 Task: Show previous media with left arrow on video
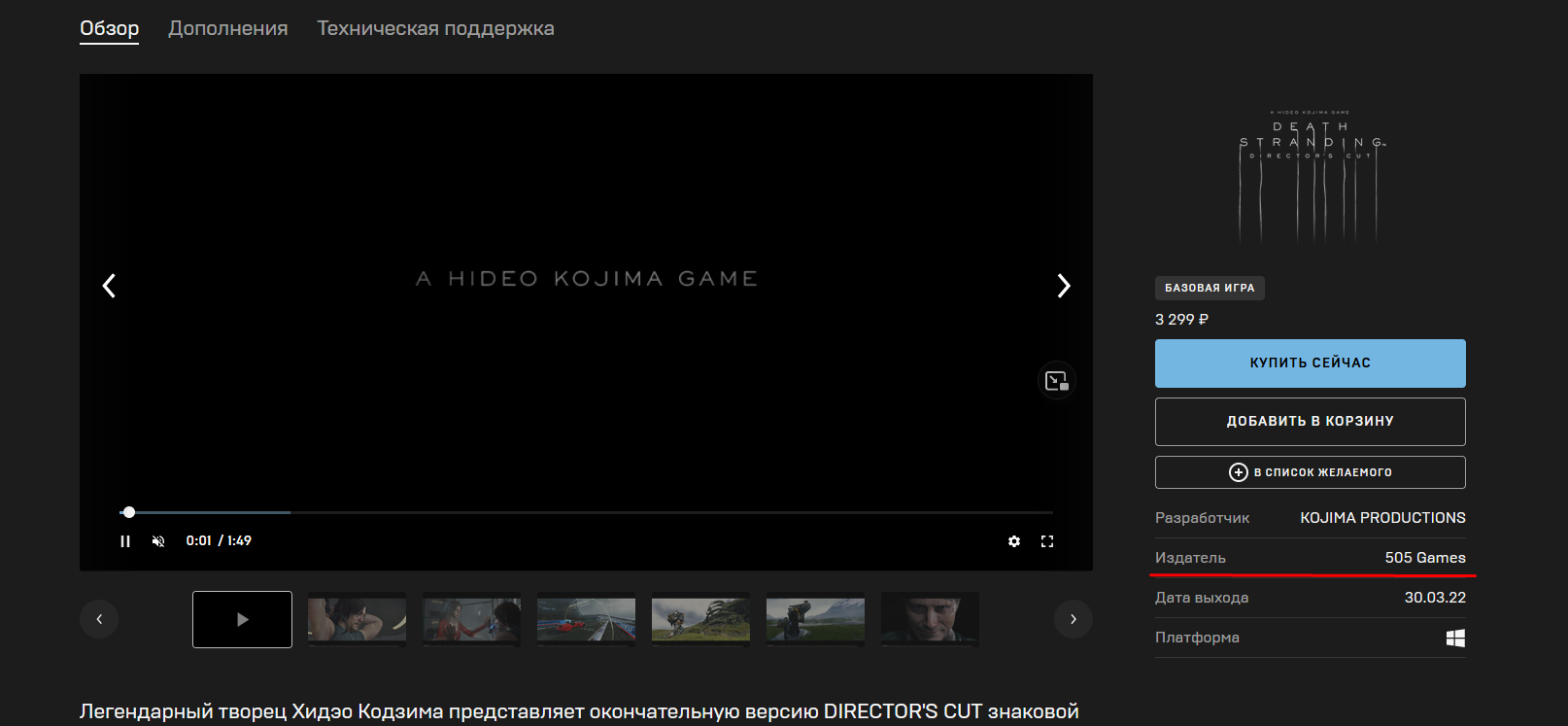point(109,285)
